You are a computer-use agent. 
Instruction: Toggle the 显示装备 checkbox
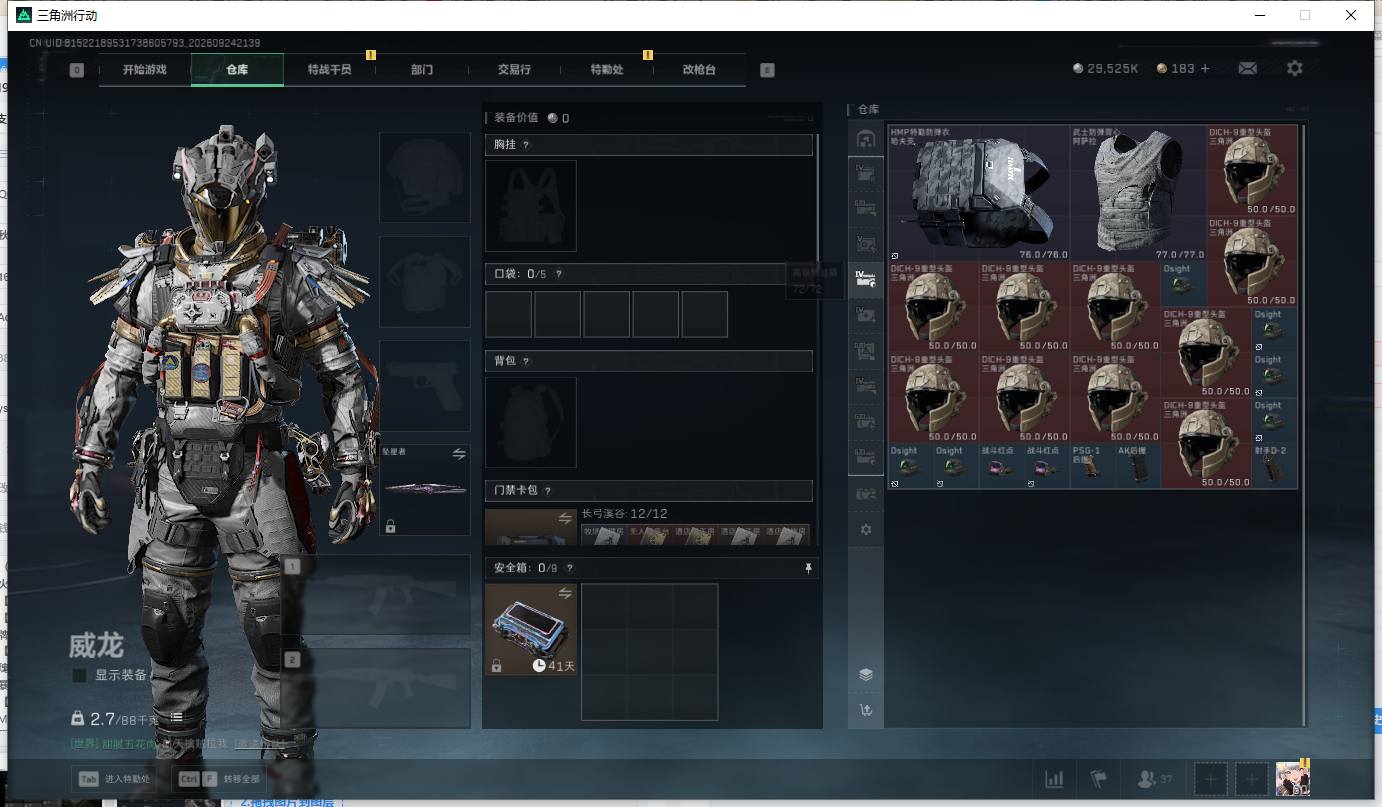click(80, 676)
